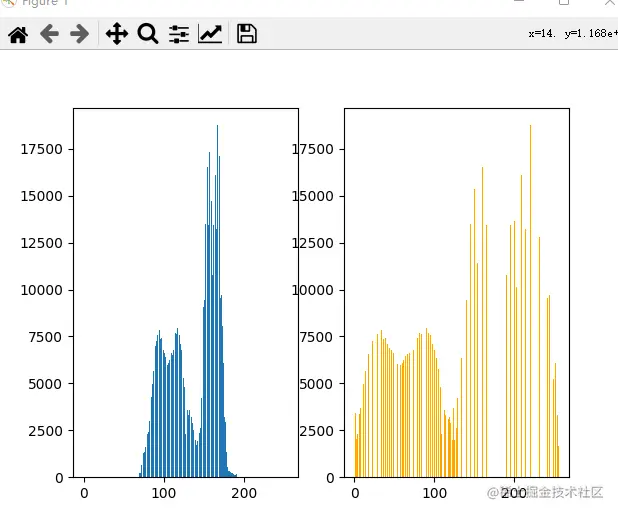Screen dimensions: 618x514
Task: Click the tallest blue bar in the left histogram
Action: [217, 301]
